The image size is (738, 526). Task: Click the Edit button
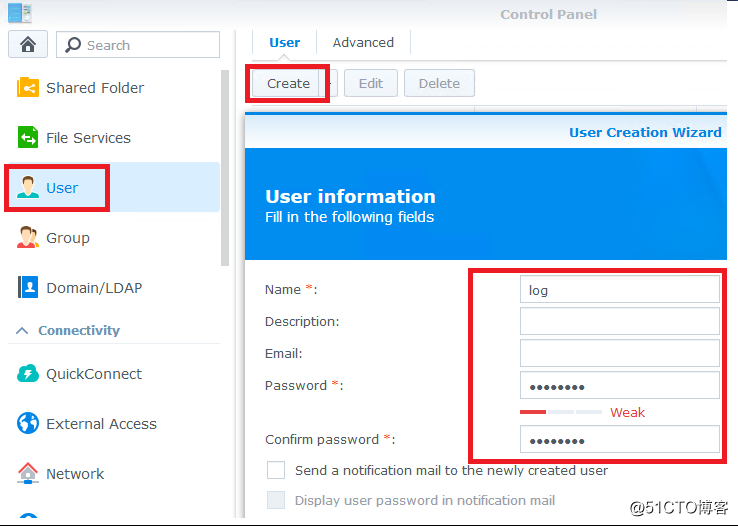(371, 83)
